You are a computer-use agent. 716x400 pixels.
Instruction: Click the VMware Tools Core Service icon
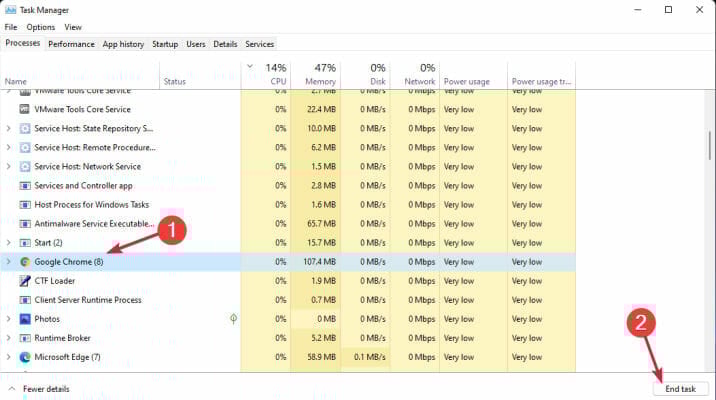tap(25, 109)
